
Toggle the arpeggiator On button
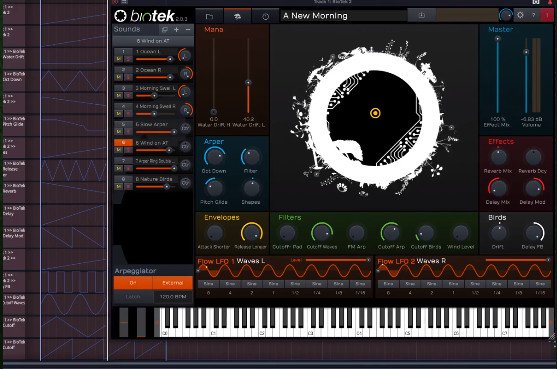tap(133, 283)
